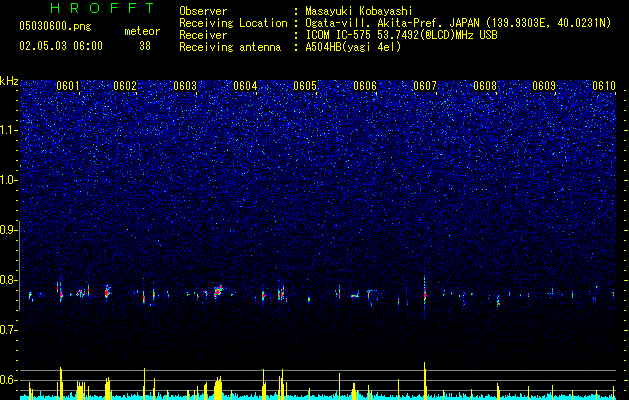The image size is (629, 400).
Task: Click antenna value A504HB(yagi 4el)
Action: pyautogui.click(x=353, y=47)
